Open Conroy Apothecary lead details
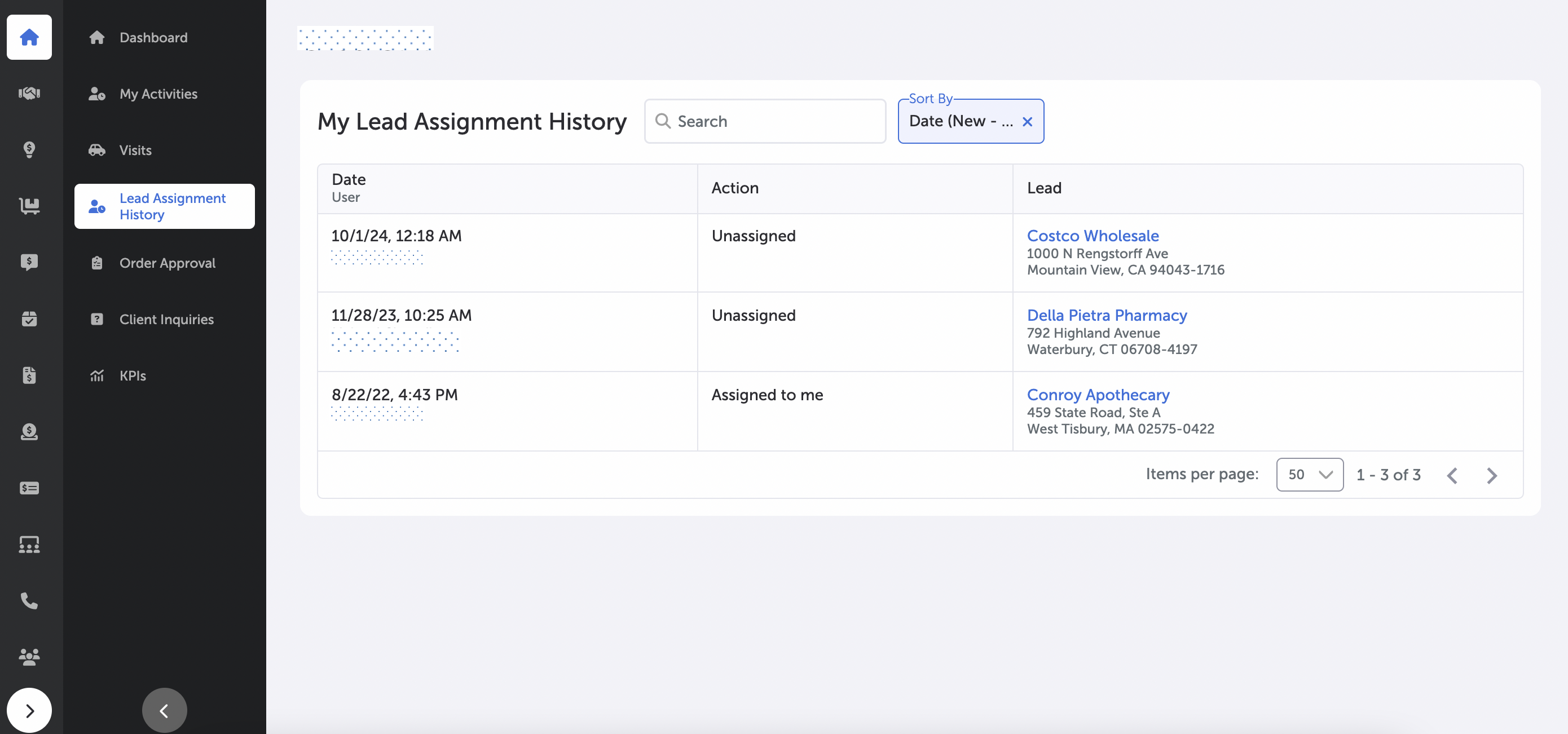 [1098, 394]
